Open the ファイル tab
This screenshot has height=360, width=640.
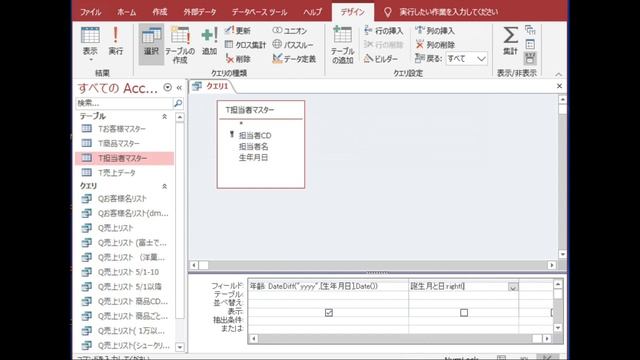90,12
